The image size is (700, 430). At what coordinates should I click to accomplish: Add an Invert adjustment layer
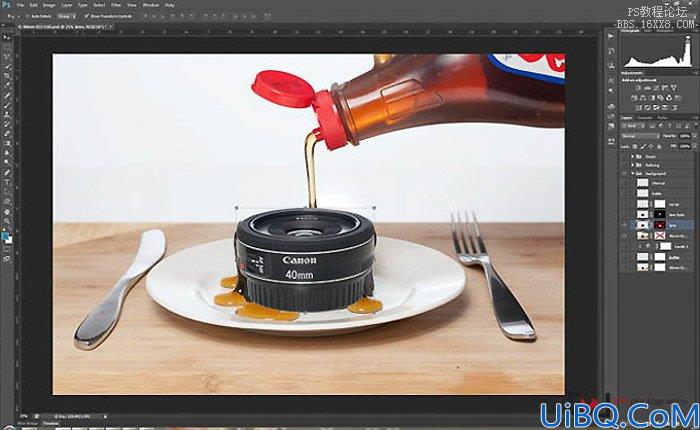coord(638,108)
